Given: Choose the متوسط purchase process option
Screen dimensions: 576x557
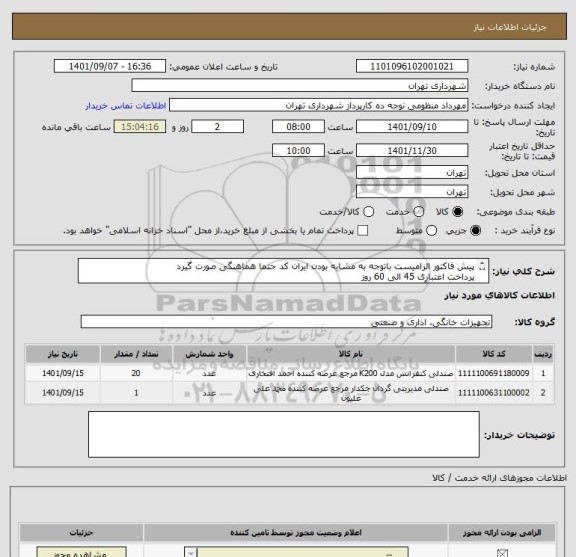Looking at the screenshot, I should (x=431, y=231).
